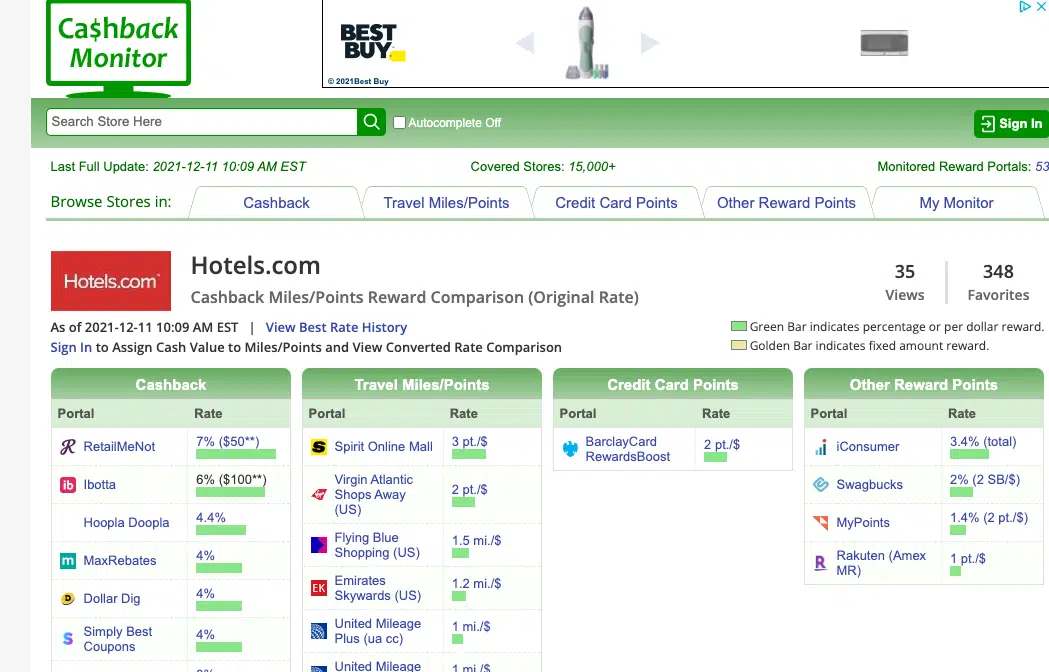This screenshot has height=672, width=1049.
Task: Click the MaxRebates 4% rate
Action: tap(205, 556)
